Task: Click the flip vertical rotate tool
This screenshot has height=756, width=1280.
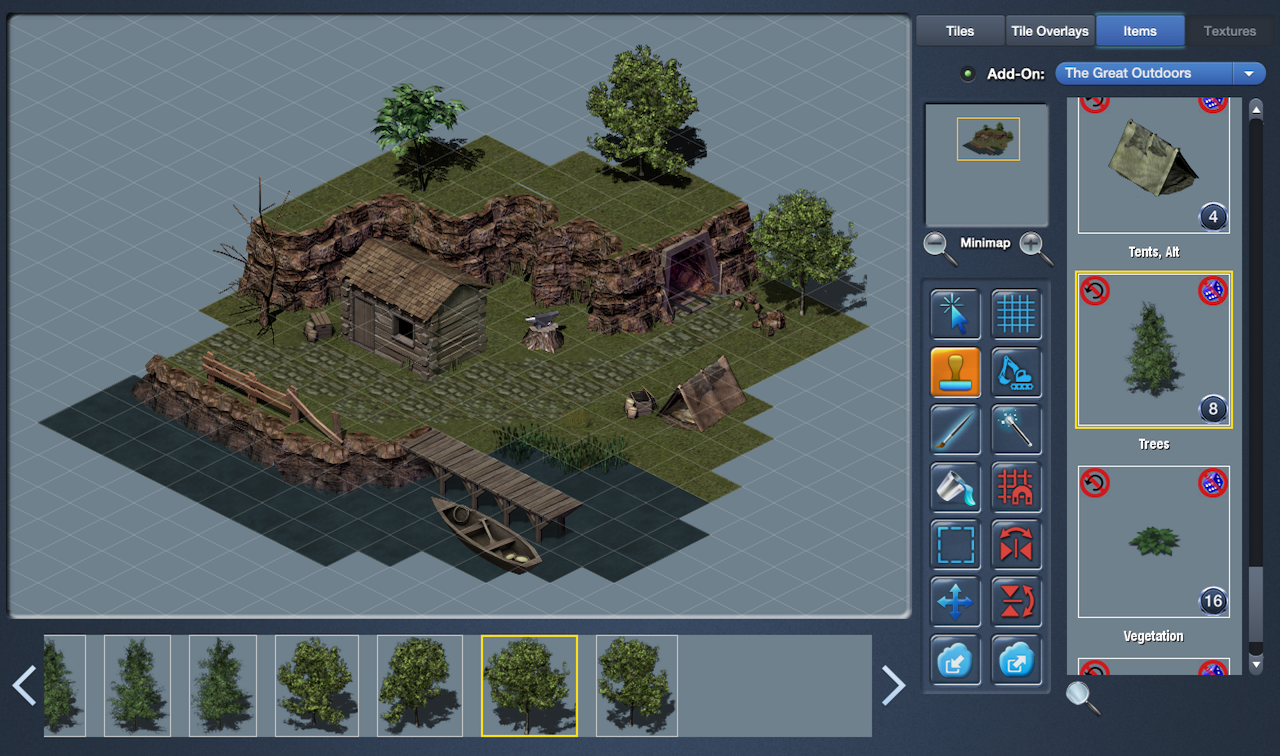Action: point(1016,602)
